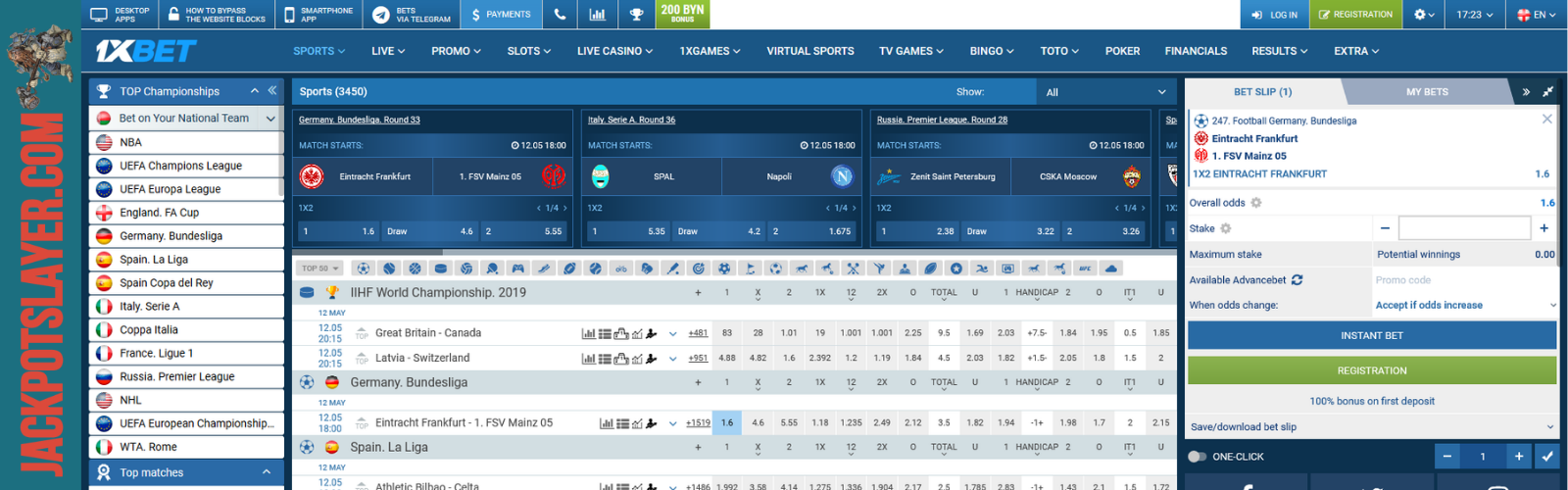
Task: Filter sports by the basketball icon
Action: [x=415, y=268]
